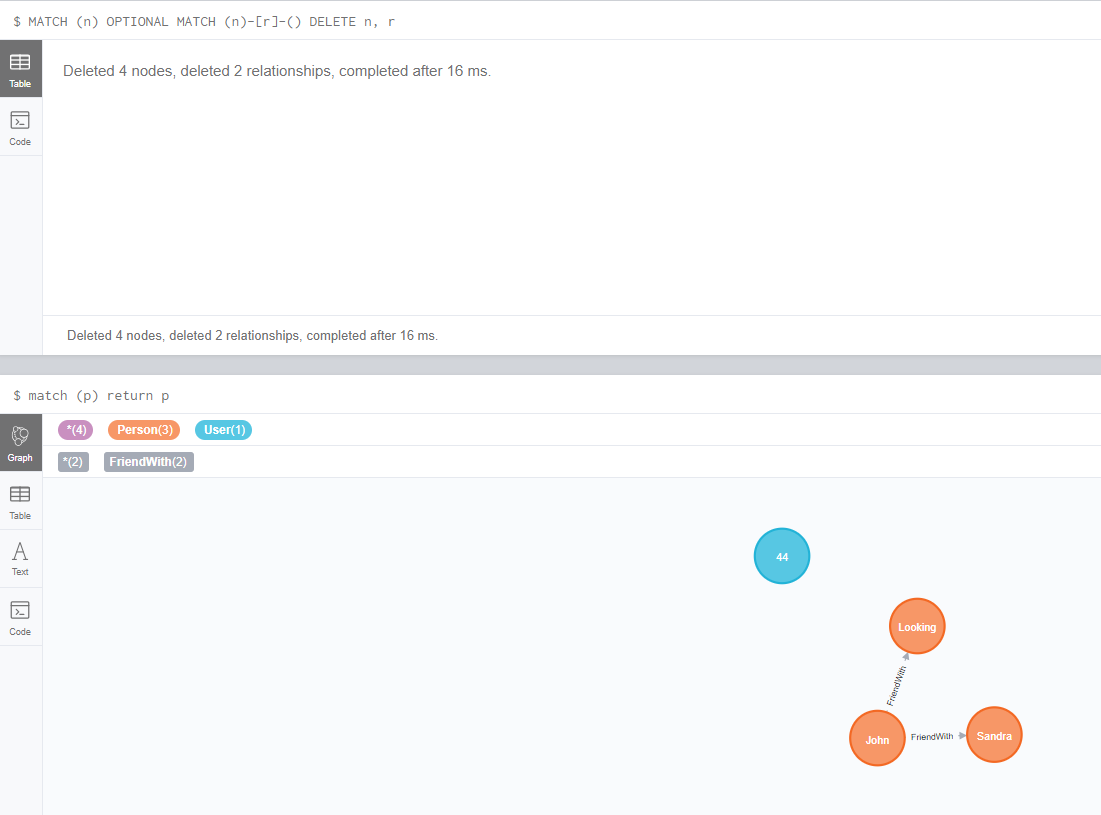Toggle the User(1) label filter
Viewport: 1101px width, 815px height.
[x=223, y=429]
